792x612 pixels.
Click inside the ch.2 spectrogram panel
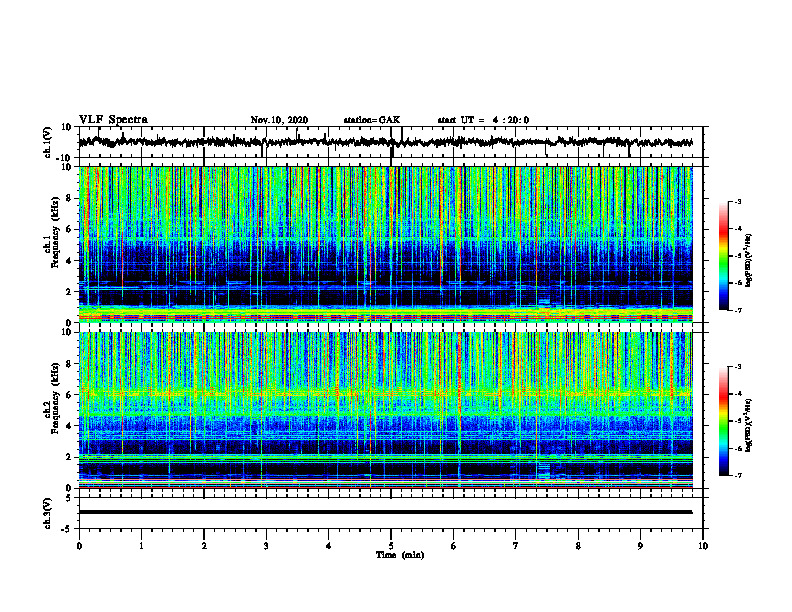[385, 410]
